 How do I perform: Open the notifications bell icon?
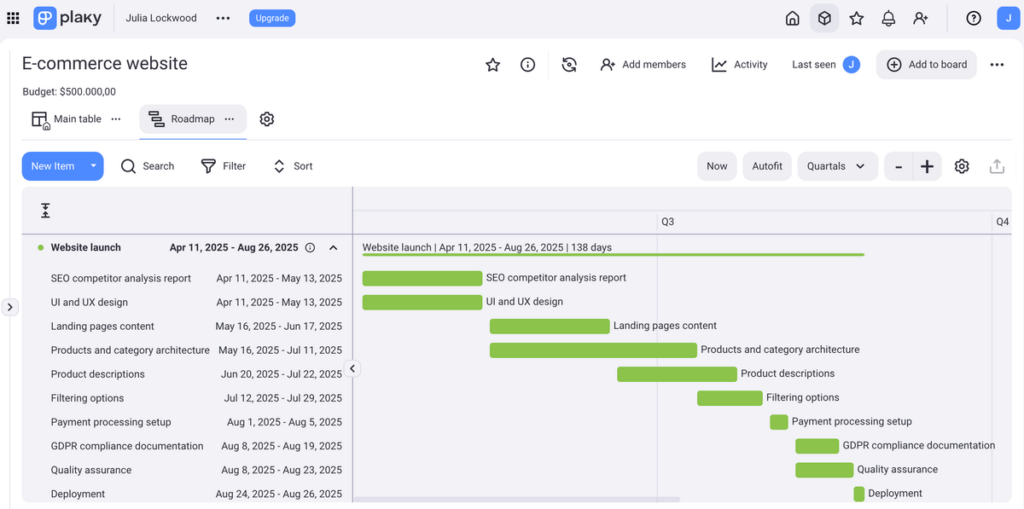[888, 18]
